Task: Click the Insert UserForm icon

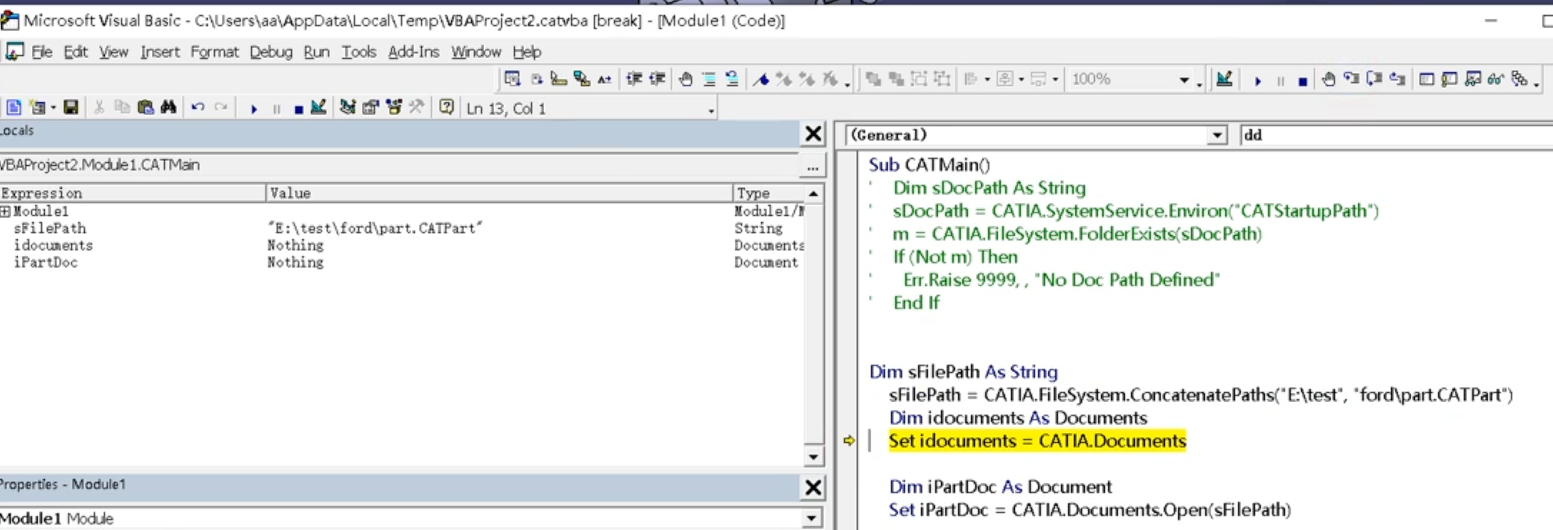Action: [x=38, y=108]
